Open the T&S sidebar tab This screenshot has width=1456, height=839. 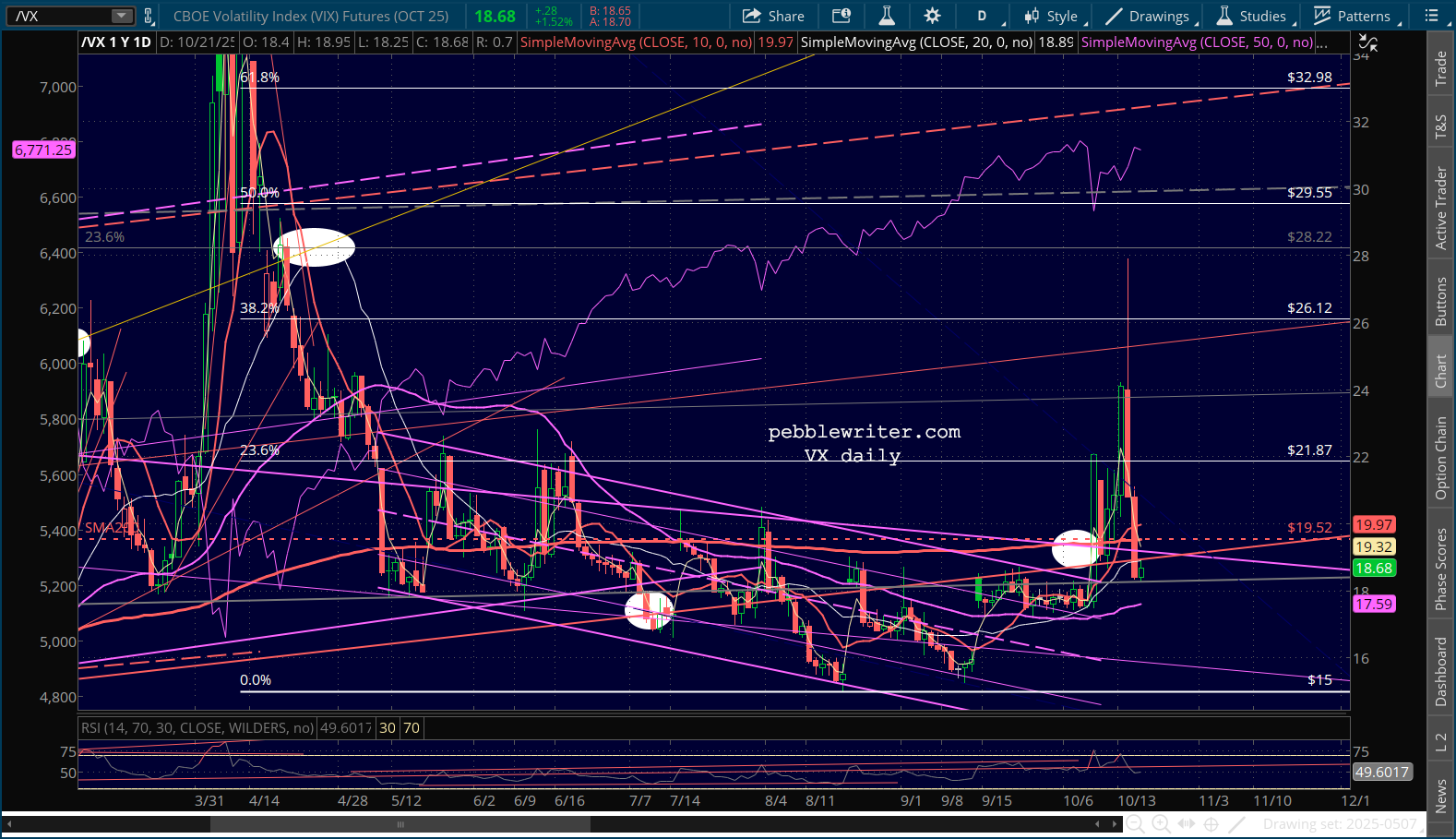coord(1440,127)
